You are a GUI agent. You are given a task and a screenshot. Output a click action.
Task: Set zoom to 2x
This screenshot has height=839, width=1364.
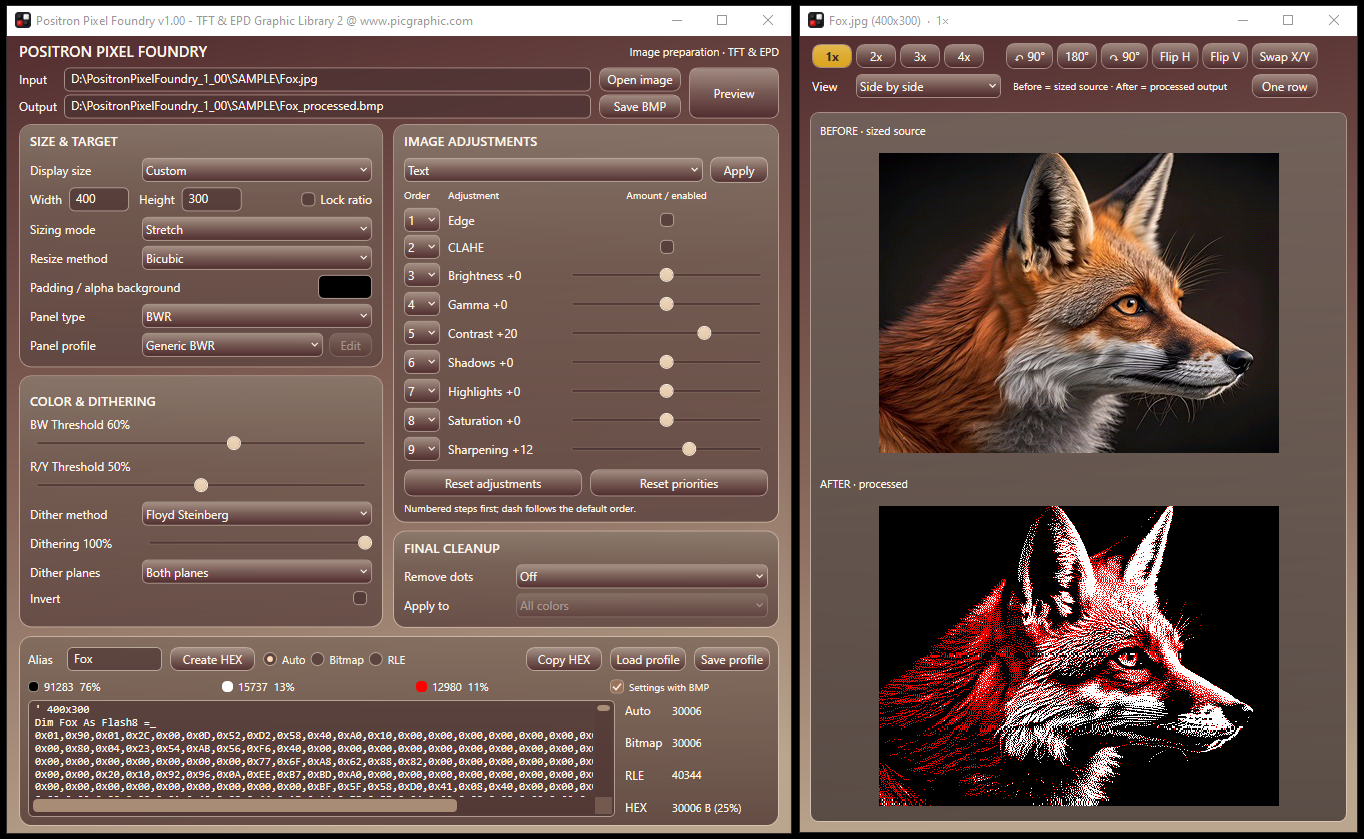[x=876, y=57]
